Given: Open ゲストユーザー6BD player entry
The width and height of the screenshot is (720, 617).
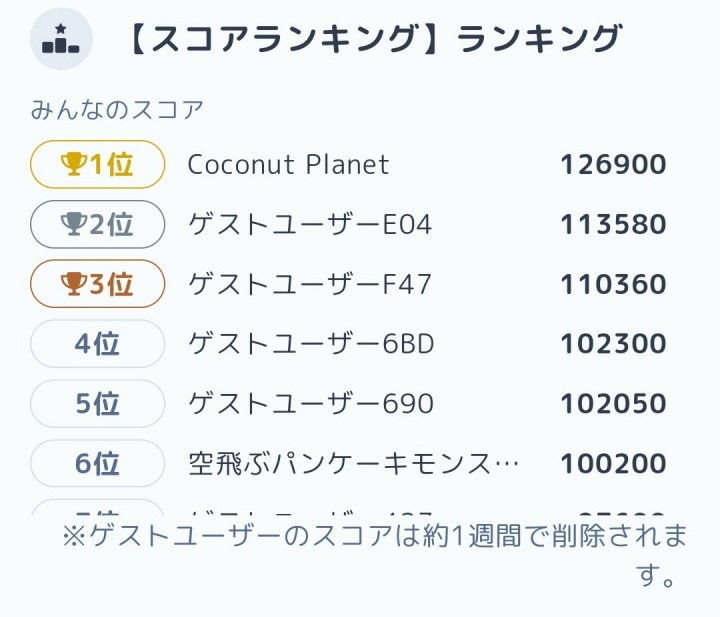Looking at the screenshot, I should 311,343.
